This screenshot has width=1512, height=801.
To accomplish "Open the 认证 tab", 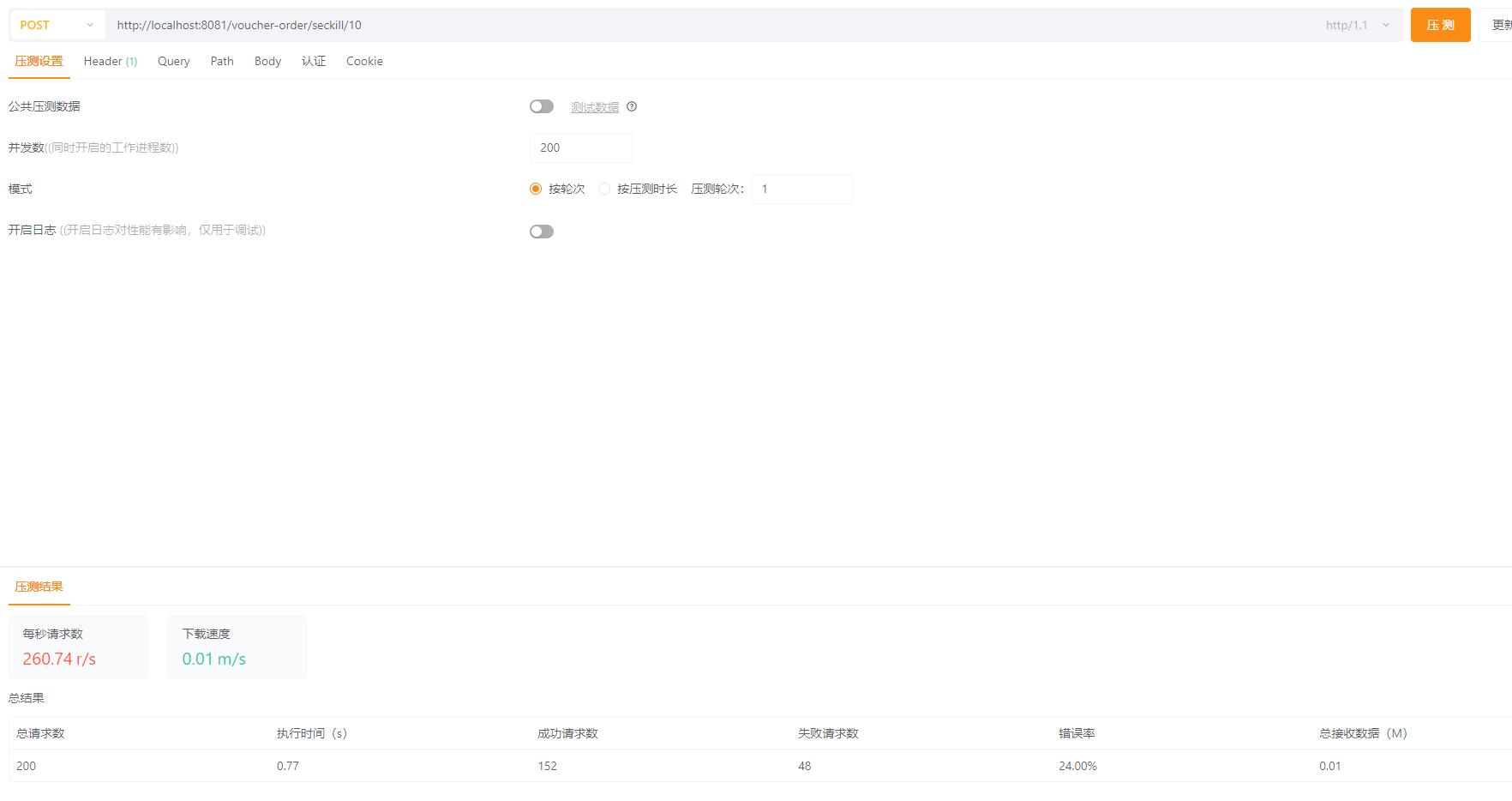I will 314,61.
